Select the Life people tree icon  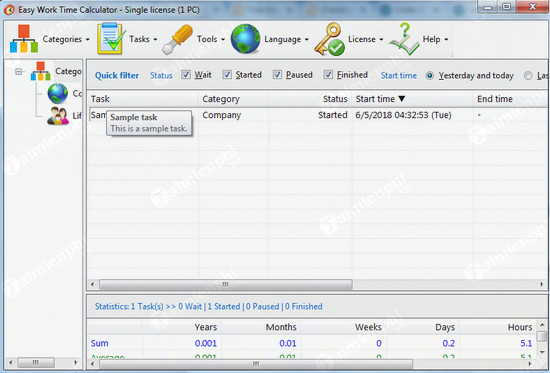(58, 115)
